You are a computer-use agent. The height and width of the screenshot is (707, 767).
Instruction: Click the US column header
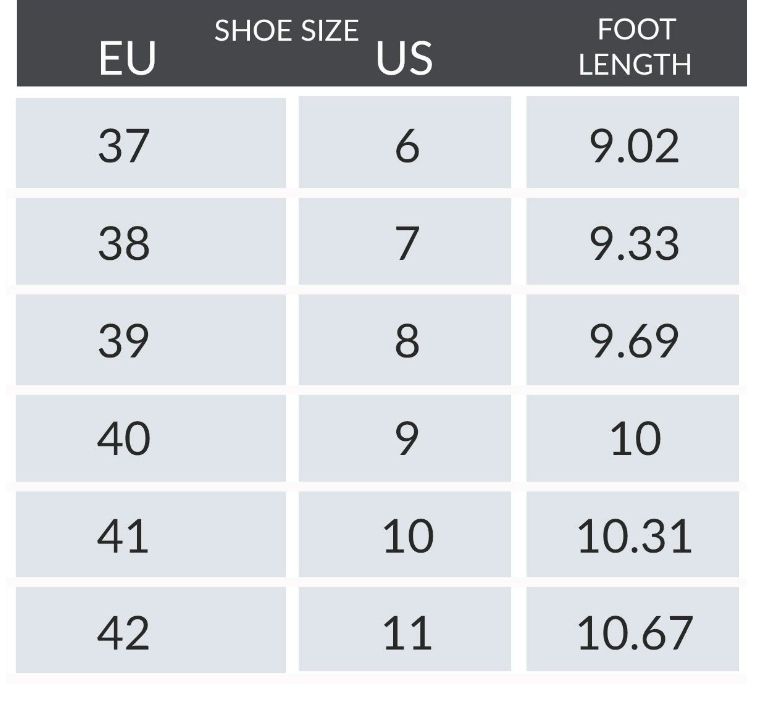click(x=404, y=59)
